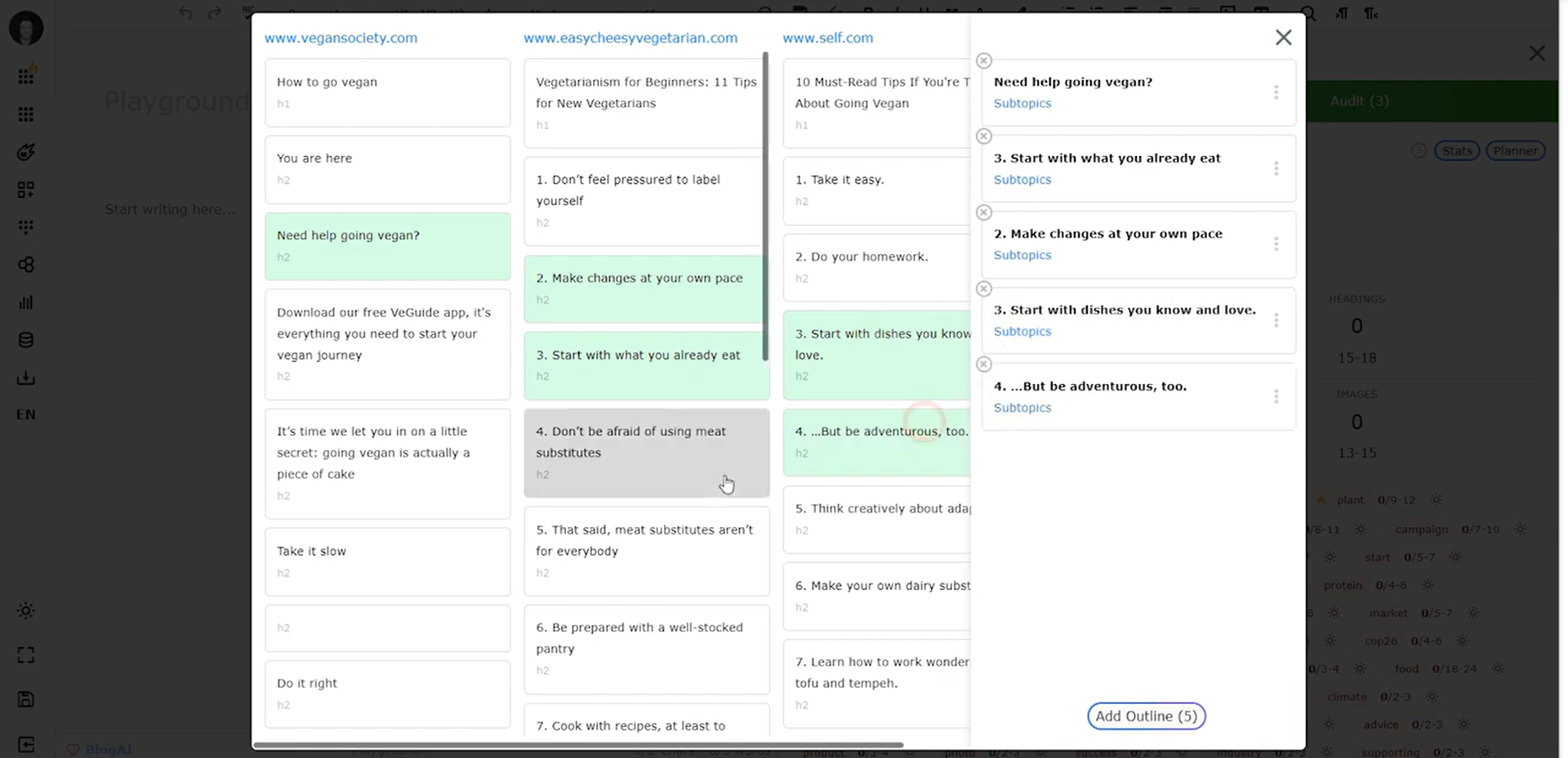
Task: Select '6. Be prepared with a well-stocked pantry' card
Action: point(646,649)
